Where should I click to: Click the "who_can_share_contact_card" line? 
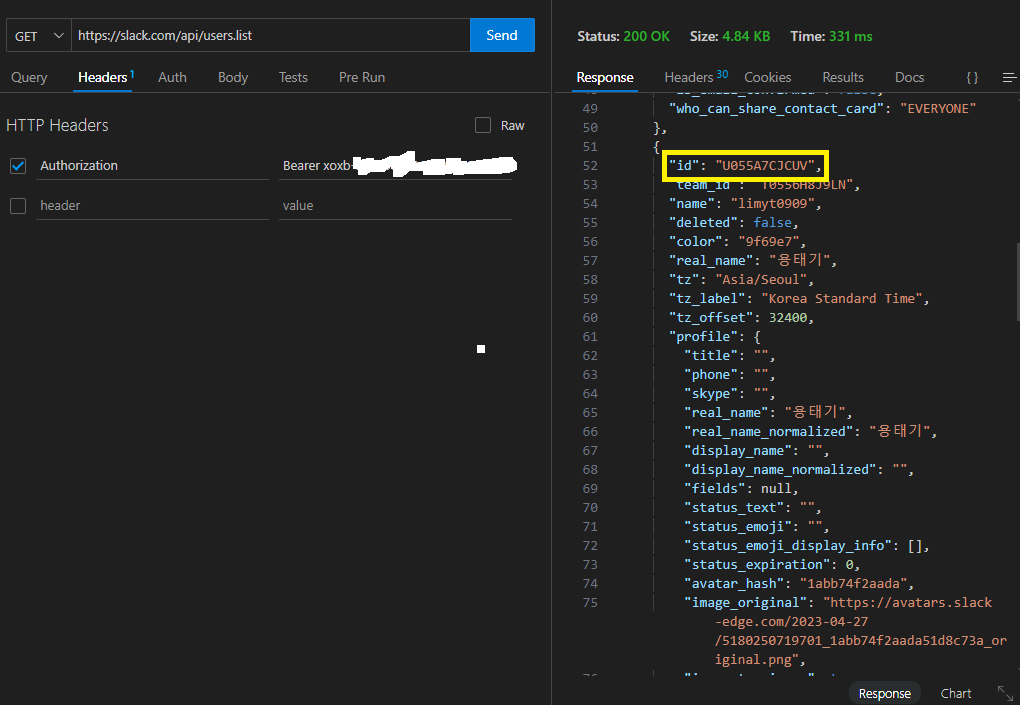[823, 109]
